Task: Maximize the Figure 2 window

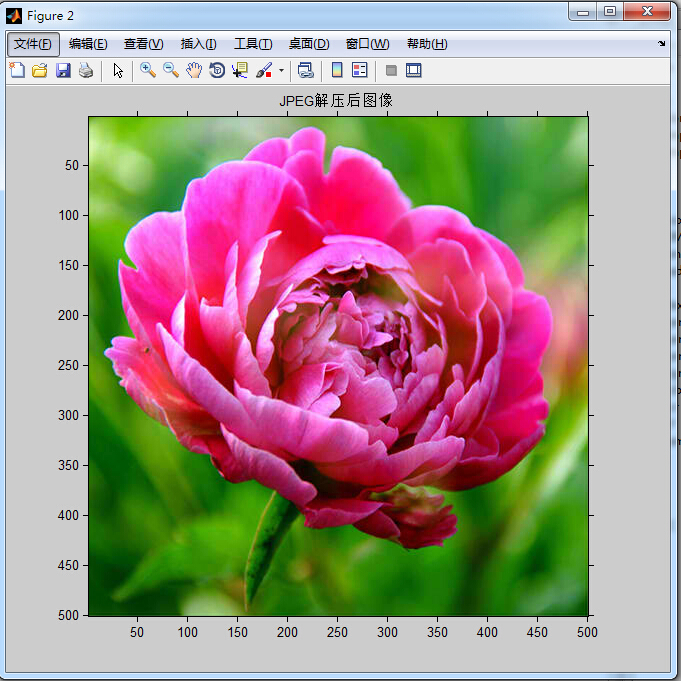Action: pyautogui.click(x=610, y=12)
